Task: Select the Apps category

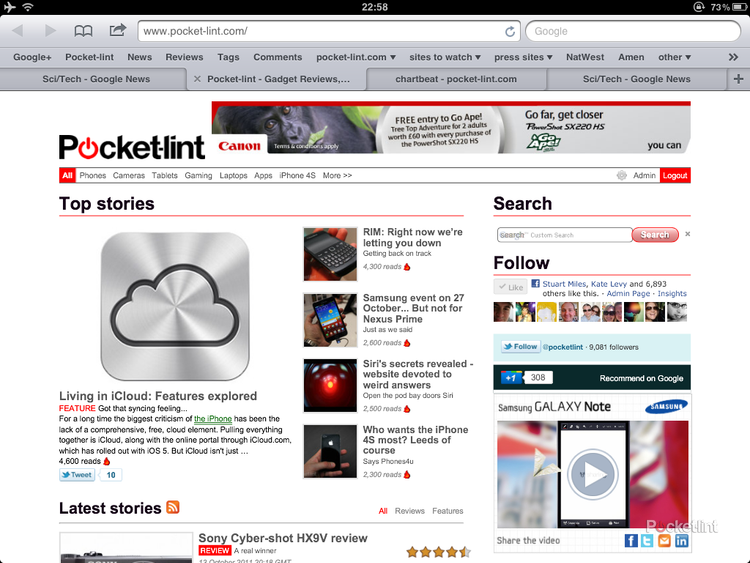Action: (x=263, y=176)
